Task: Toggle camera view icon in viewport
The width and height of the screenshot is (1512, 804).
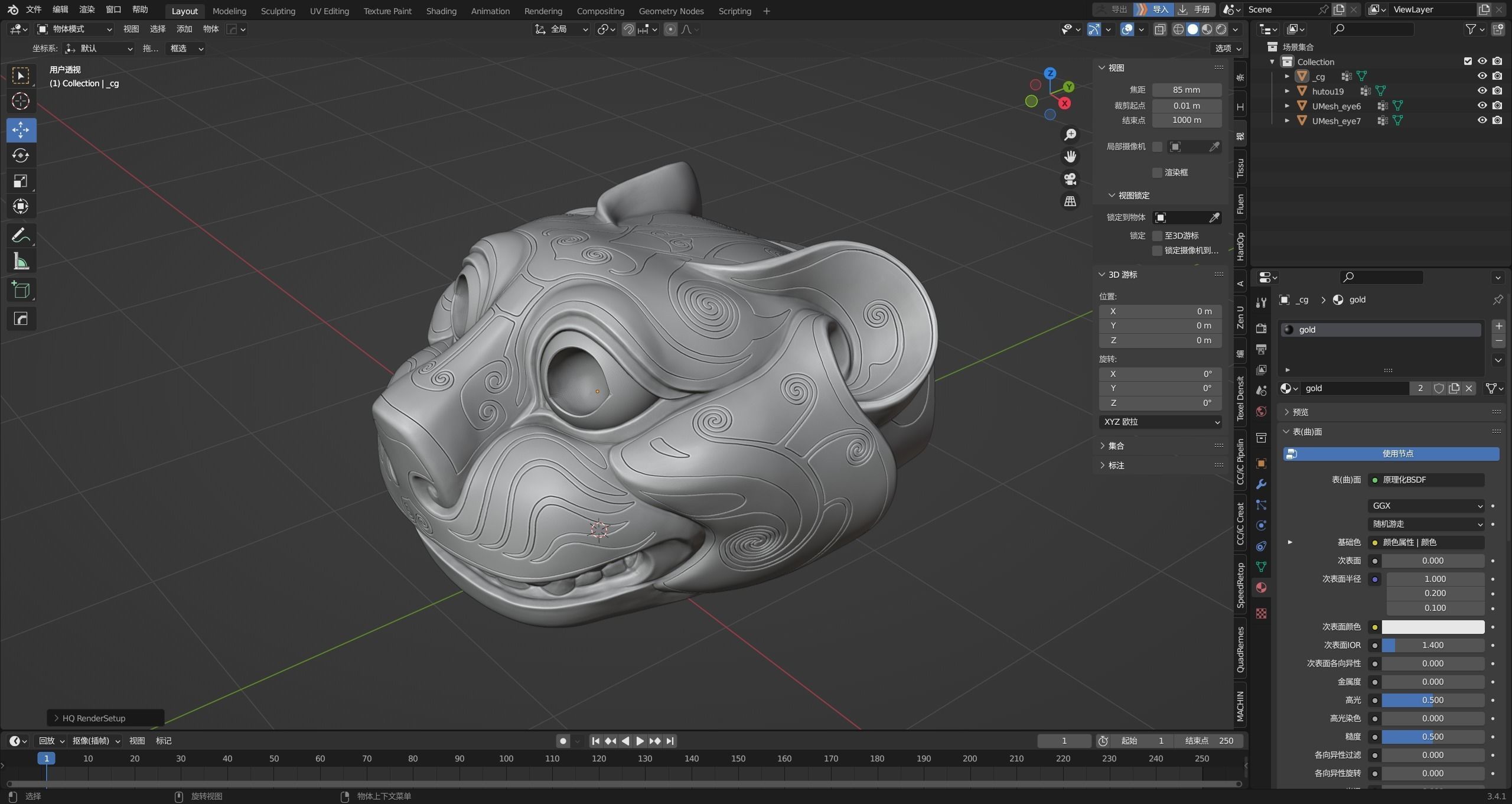Action: pos(1070,179)
